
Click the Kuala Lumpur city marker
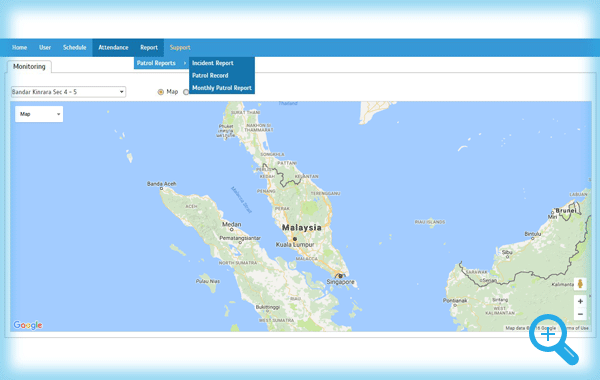point(295,239)
